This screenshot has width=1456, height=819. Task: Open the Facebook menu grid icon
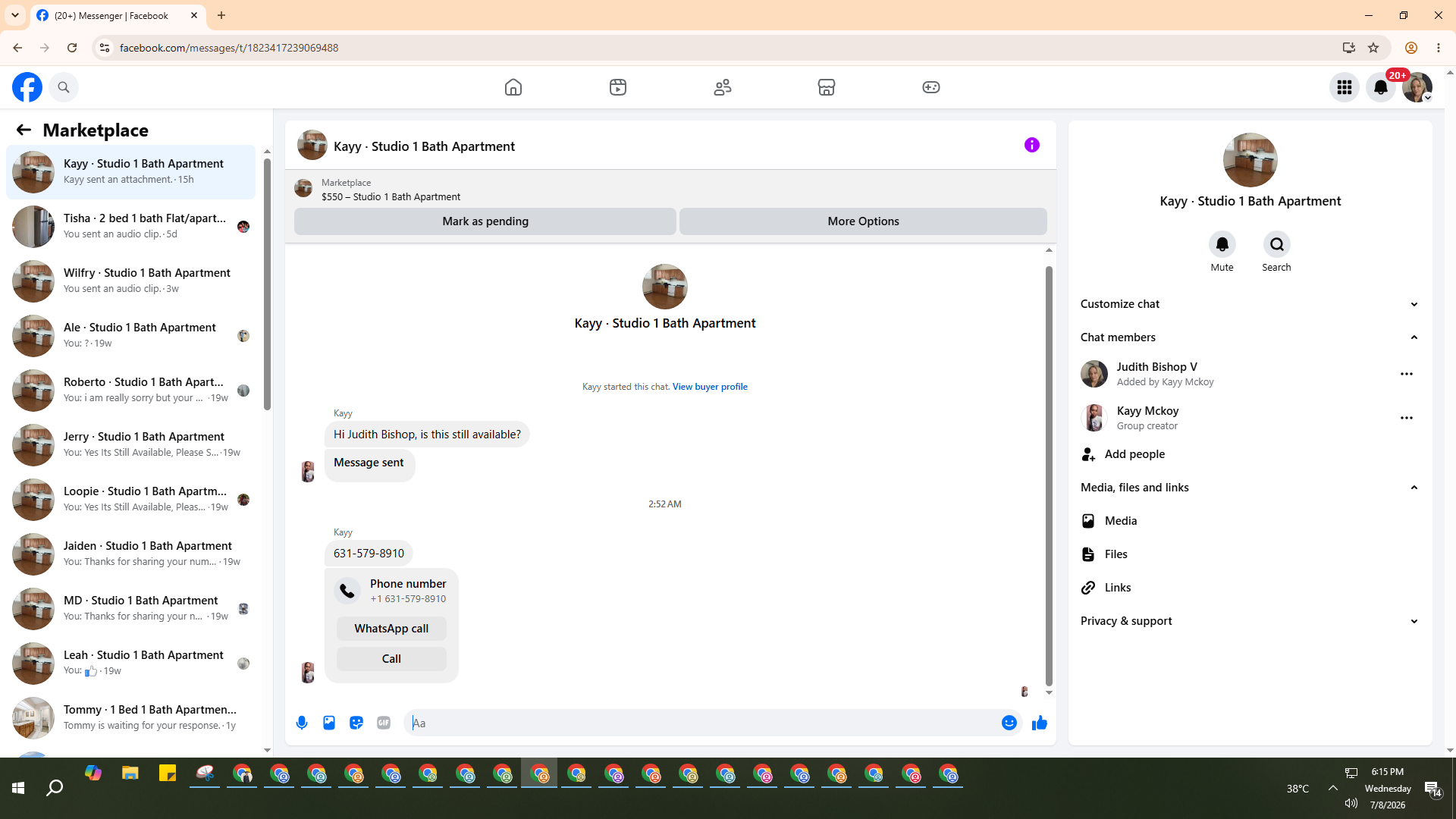pyautogui.click(x=1345, y=87)
